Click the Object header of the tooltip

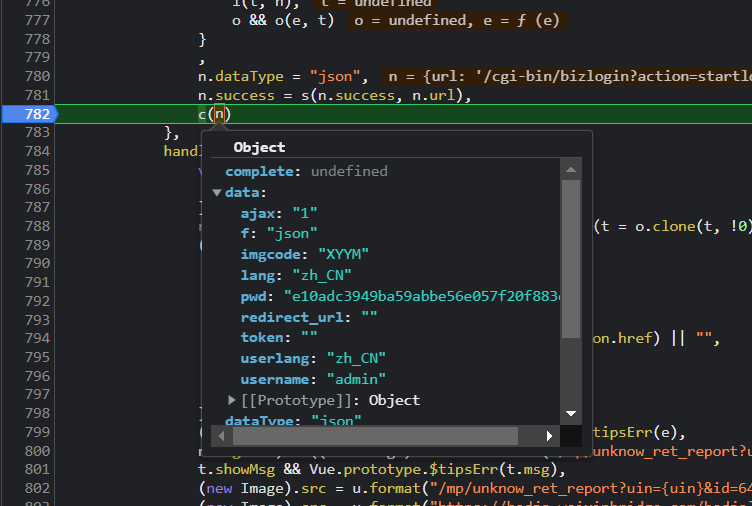point(259,147)
